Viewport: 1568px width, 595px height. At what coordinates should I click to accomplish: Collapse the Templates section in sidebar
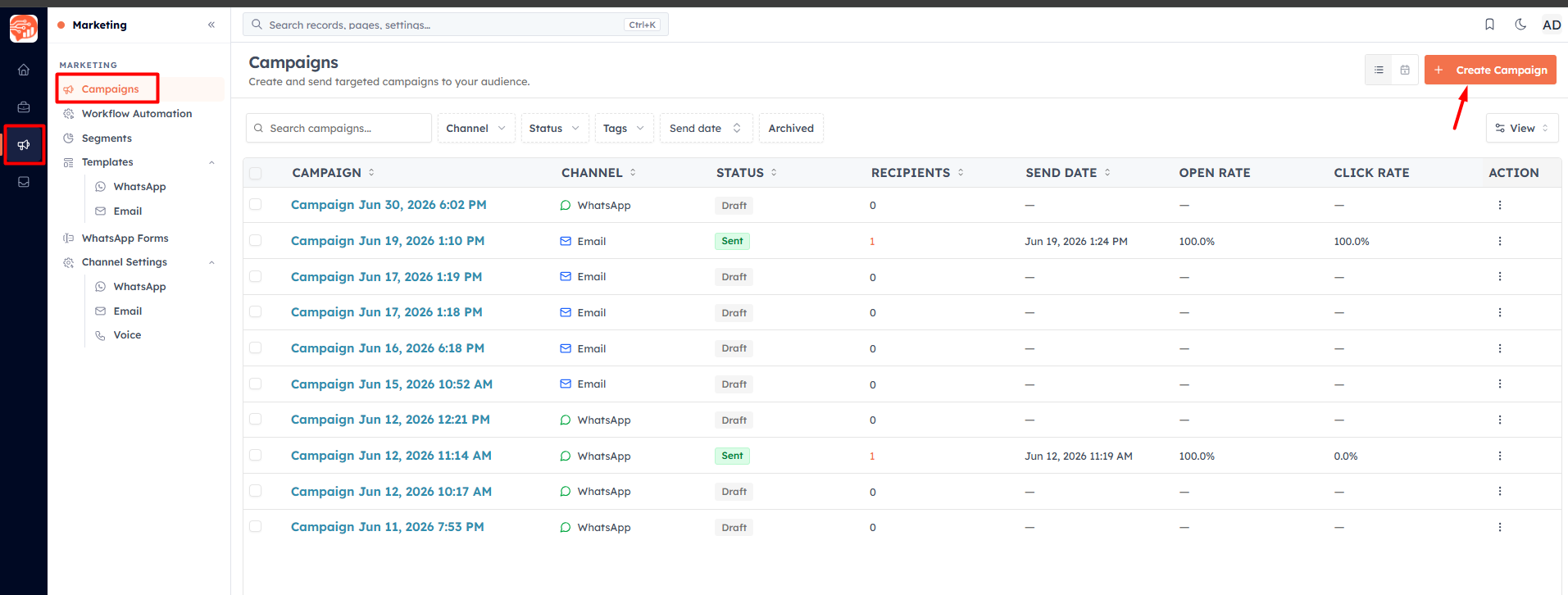tap(211, 162)
